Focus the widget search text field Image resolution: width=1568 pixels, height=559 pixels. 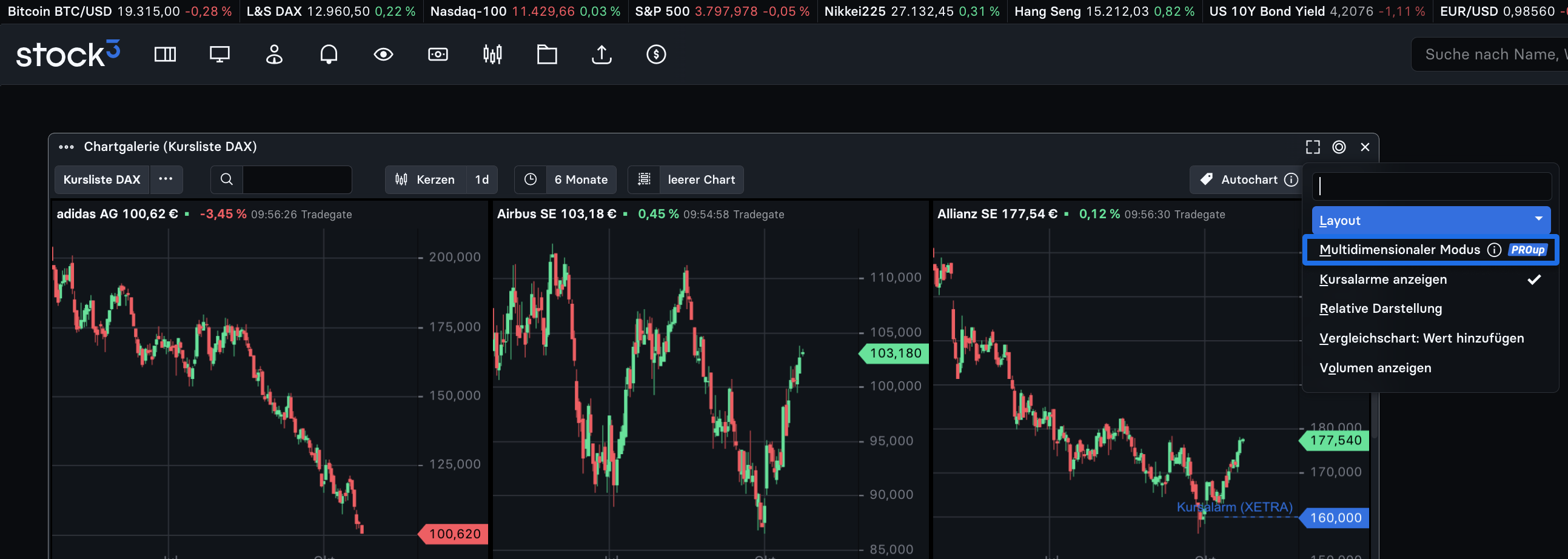tap(297, 179)
